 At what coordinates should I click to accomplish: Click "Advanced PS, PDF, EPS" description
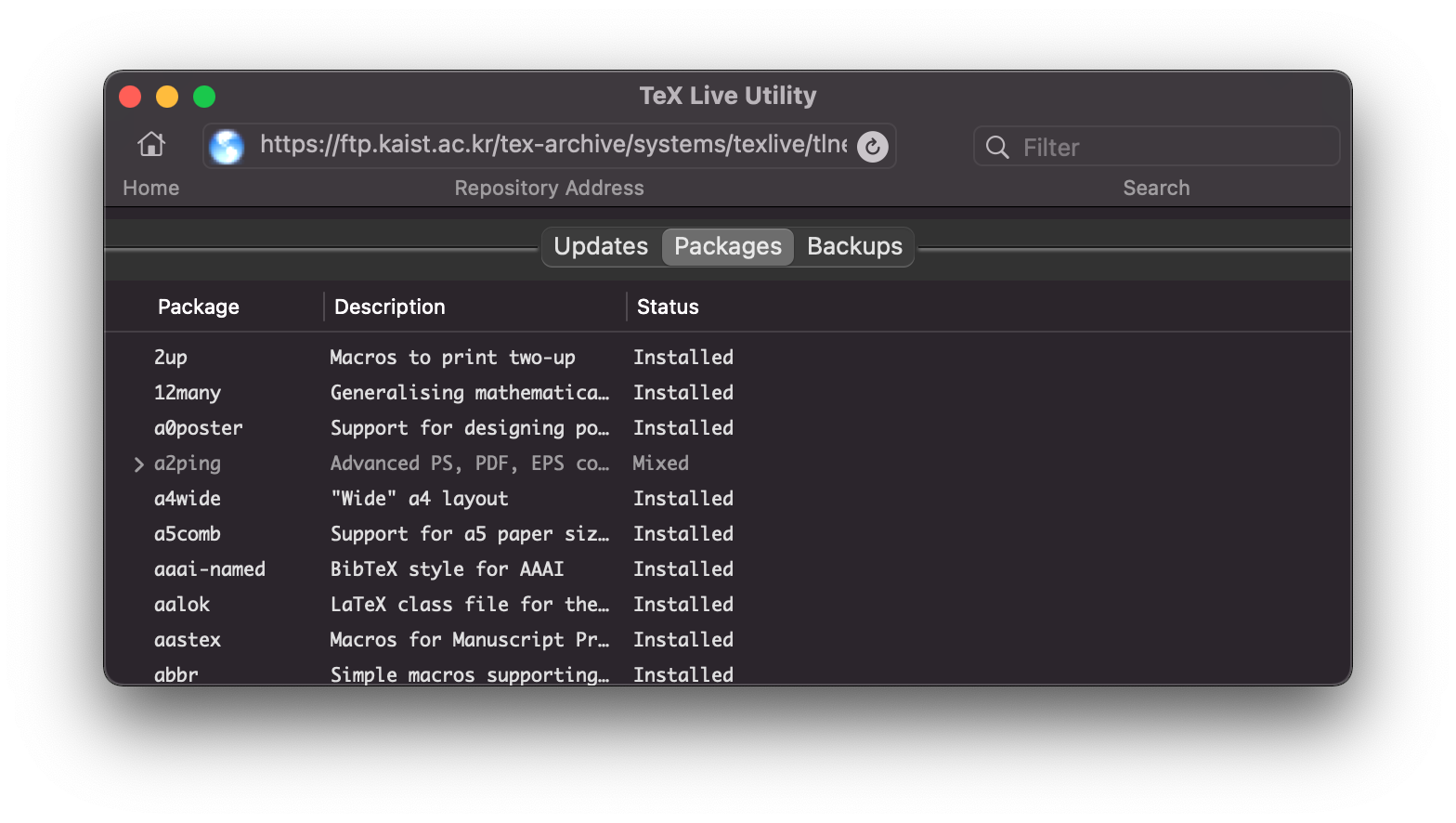tap(470, 464)
